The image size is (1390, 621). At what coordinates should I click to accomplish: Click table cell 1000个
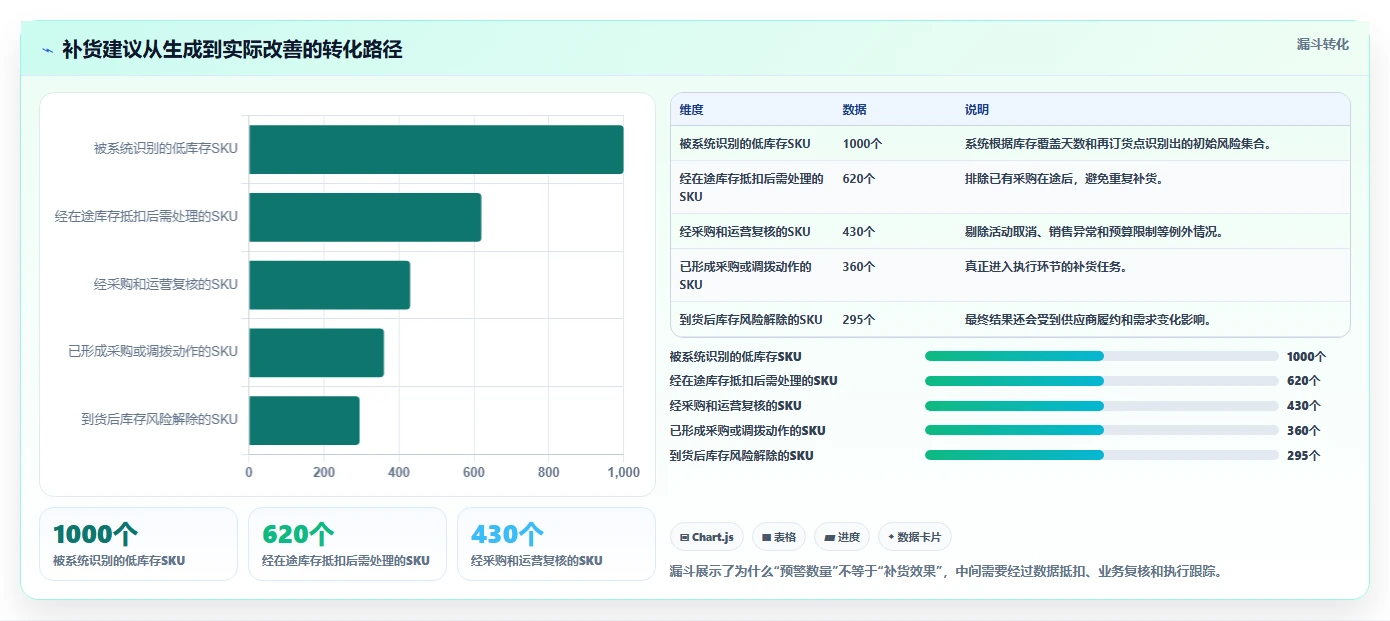(x=862, y=143)
